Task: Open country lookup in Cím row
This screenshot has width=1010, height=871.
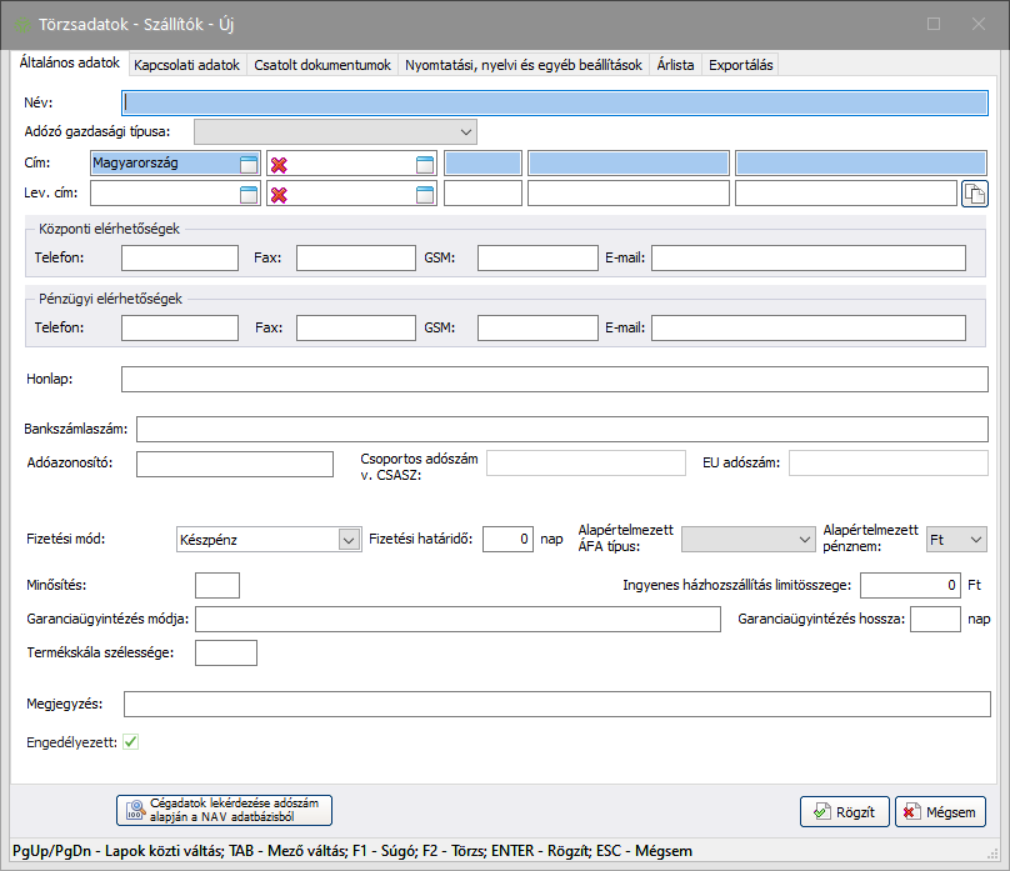Action: 249,164
